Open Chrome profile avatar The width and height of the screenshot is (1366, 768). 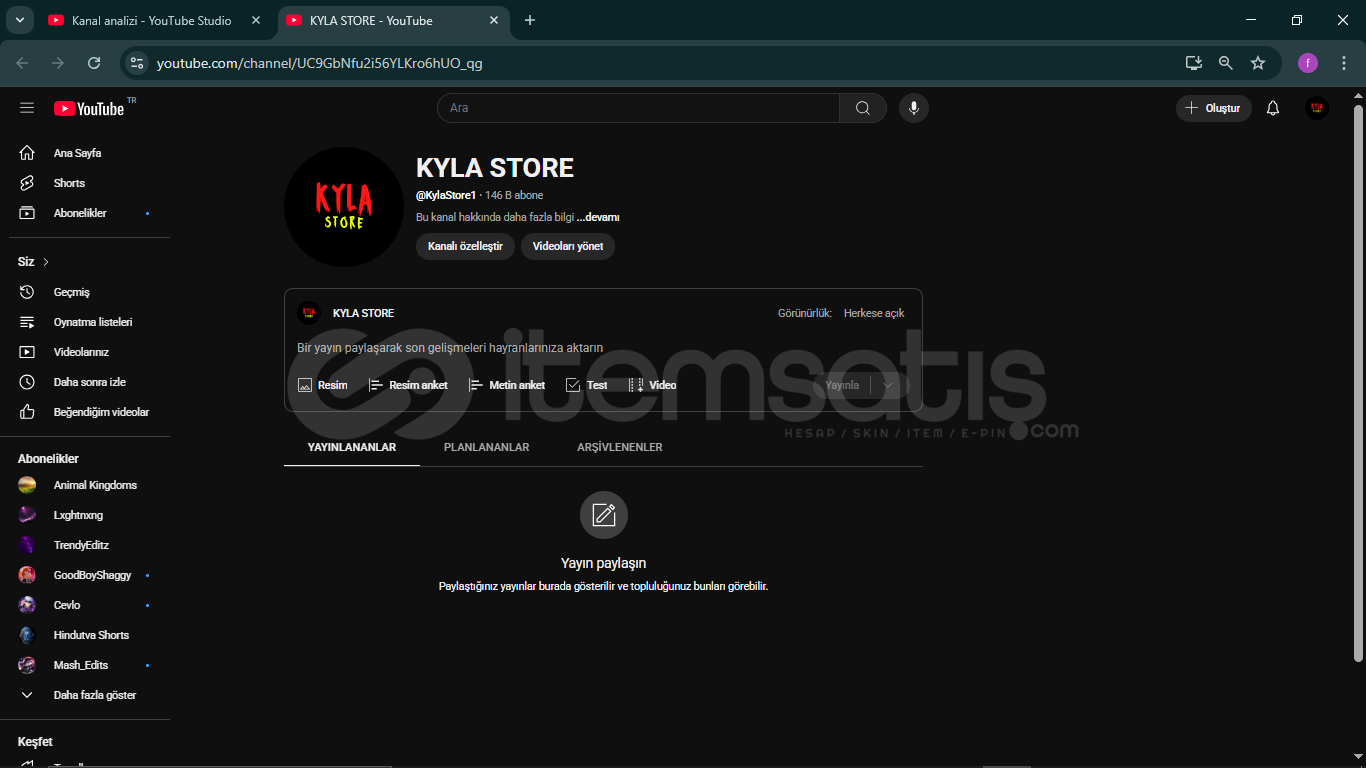pos(1308,63)
